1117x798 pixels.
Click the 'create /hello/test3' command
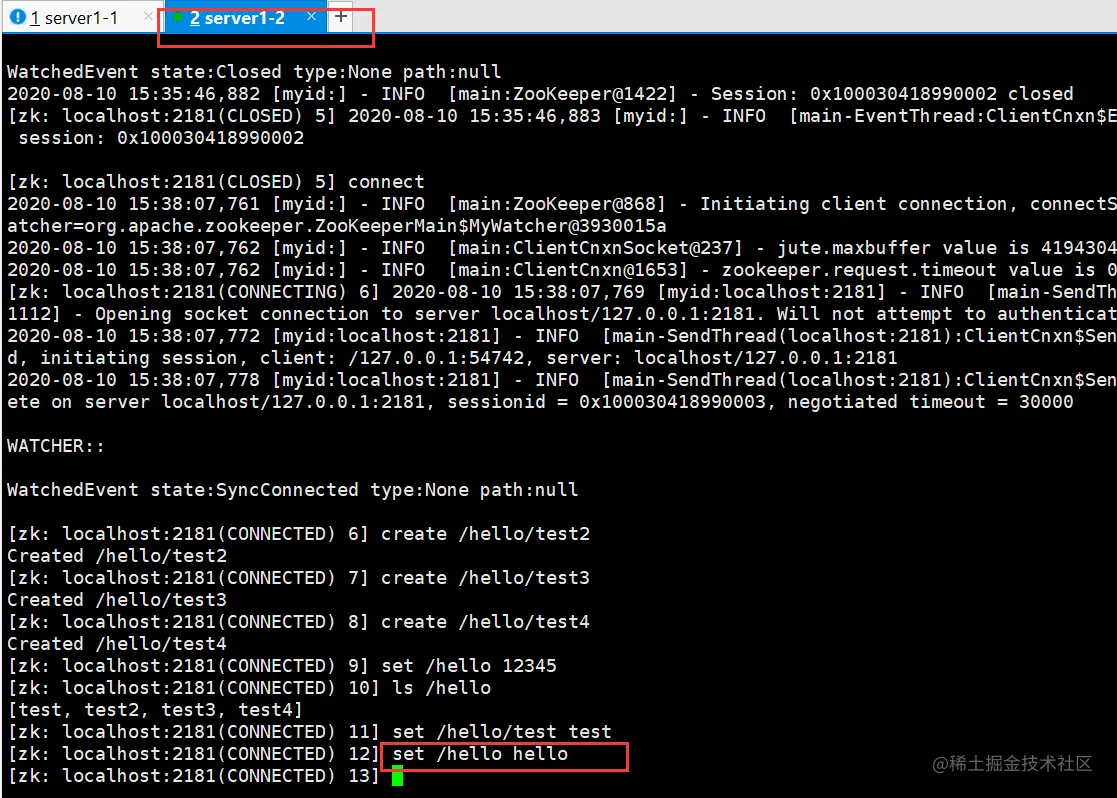click(485, 578)
